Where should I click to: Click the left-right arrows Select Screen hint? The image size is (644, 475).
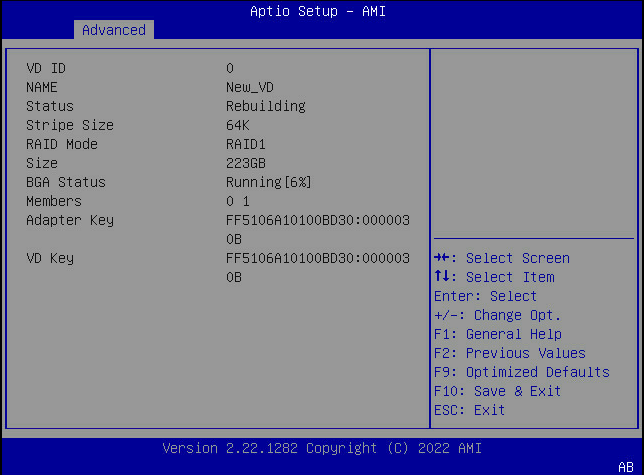pyautogui.click(x=502, y=258)
